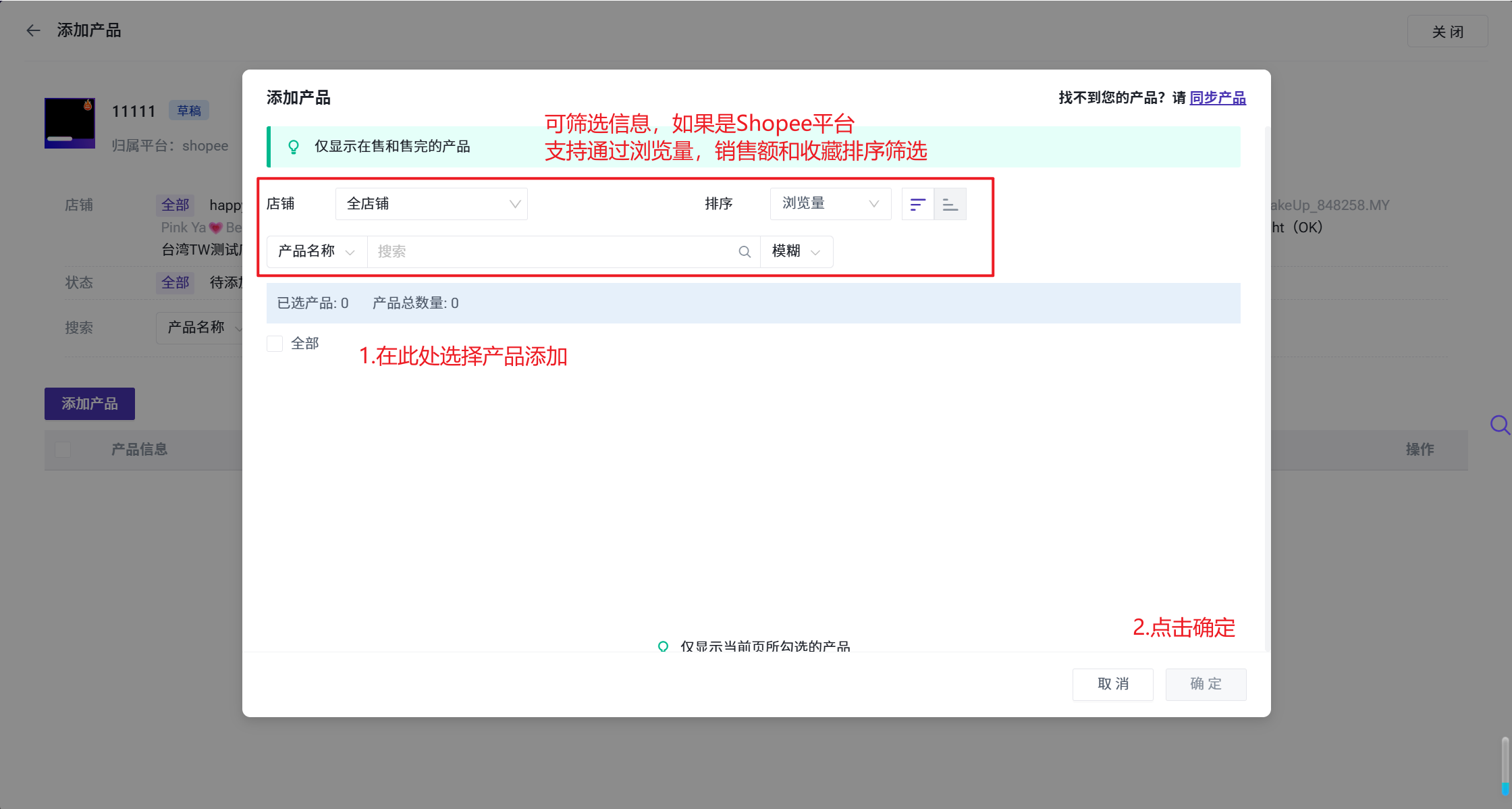Viewport: 1512px width, 809px height.
Task: Click the ascending sort order icon
Action: (x=950, y=204)
